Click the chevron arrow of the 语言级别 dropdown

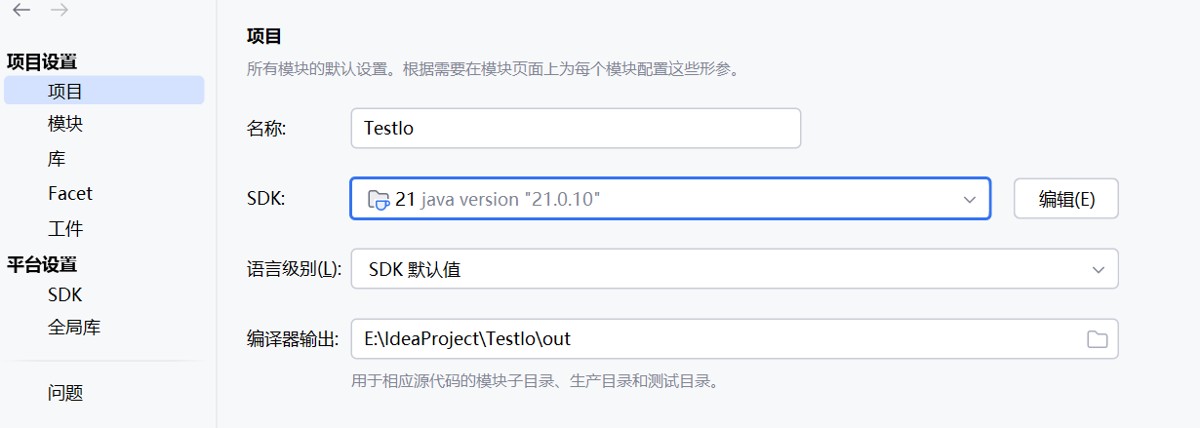pyautogui.click(x=1098, y=269)
